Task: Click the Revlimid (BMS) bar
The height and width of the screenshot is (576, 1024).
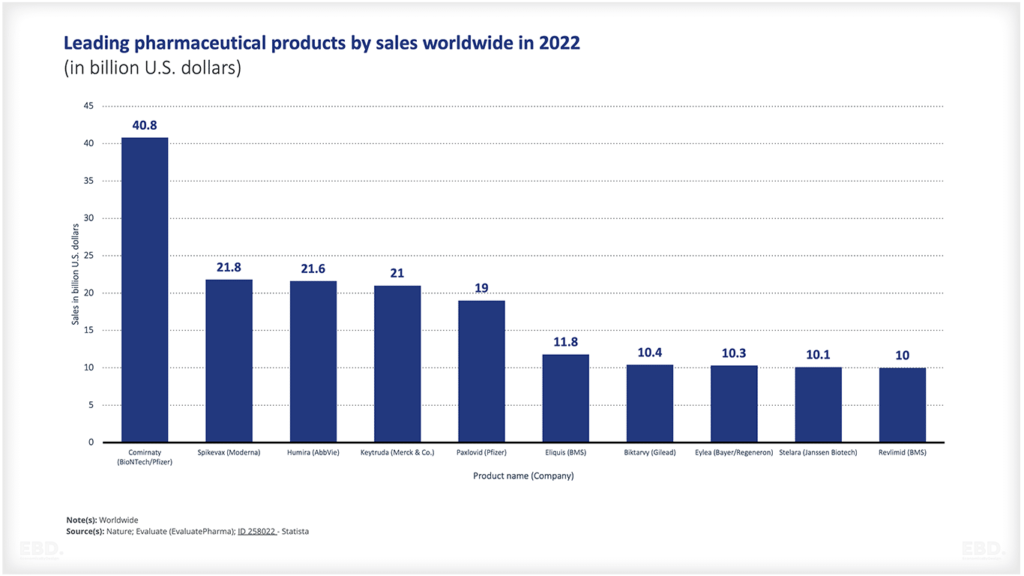Action: [x=902, y=405]
